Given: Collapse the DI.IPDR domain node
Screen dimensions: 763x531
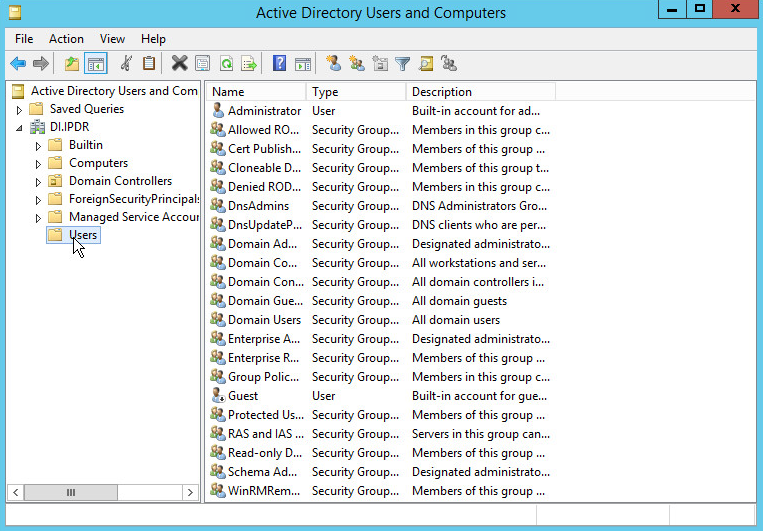Looking at the screenshot, I should coord(19,128).
